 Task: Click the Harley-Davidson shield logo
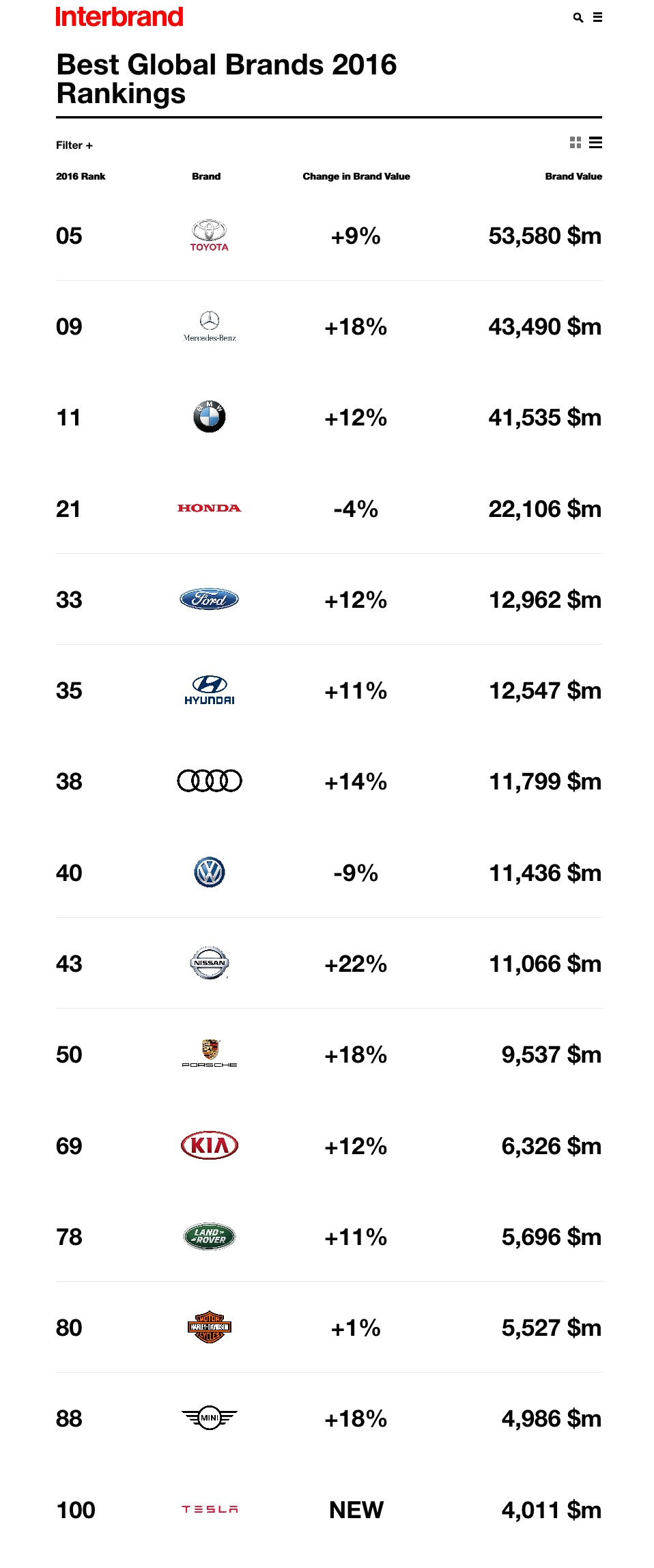pyautogui.click(x=209, y=1327)
